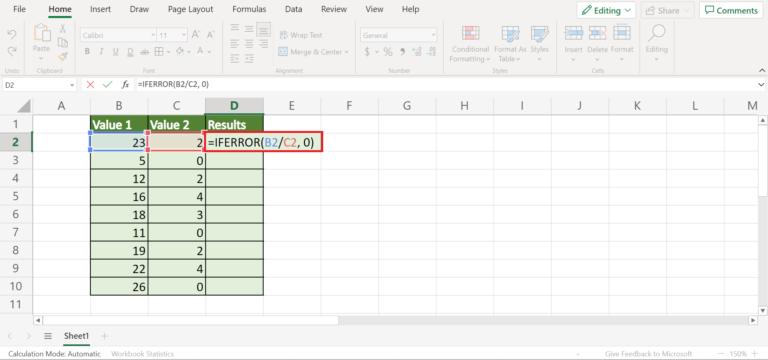Switch to the Insert tab
768x360 pixels.
(x=100, y=9)
